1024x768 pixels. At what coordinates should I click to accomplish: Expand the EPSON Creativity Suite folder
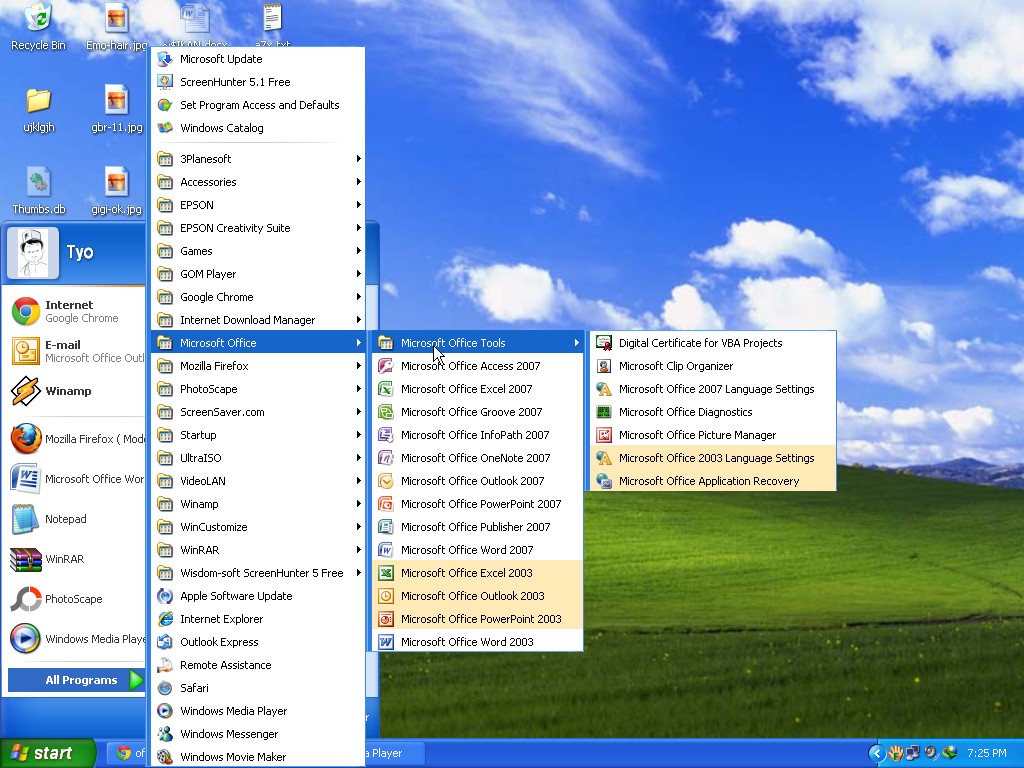pos(258,228)
